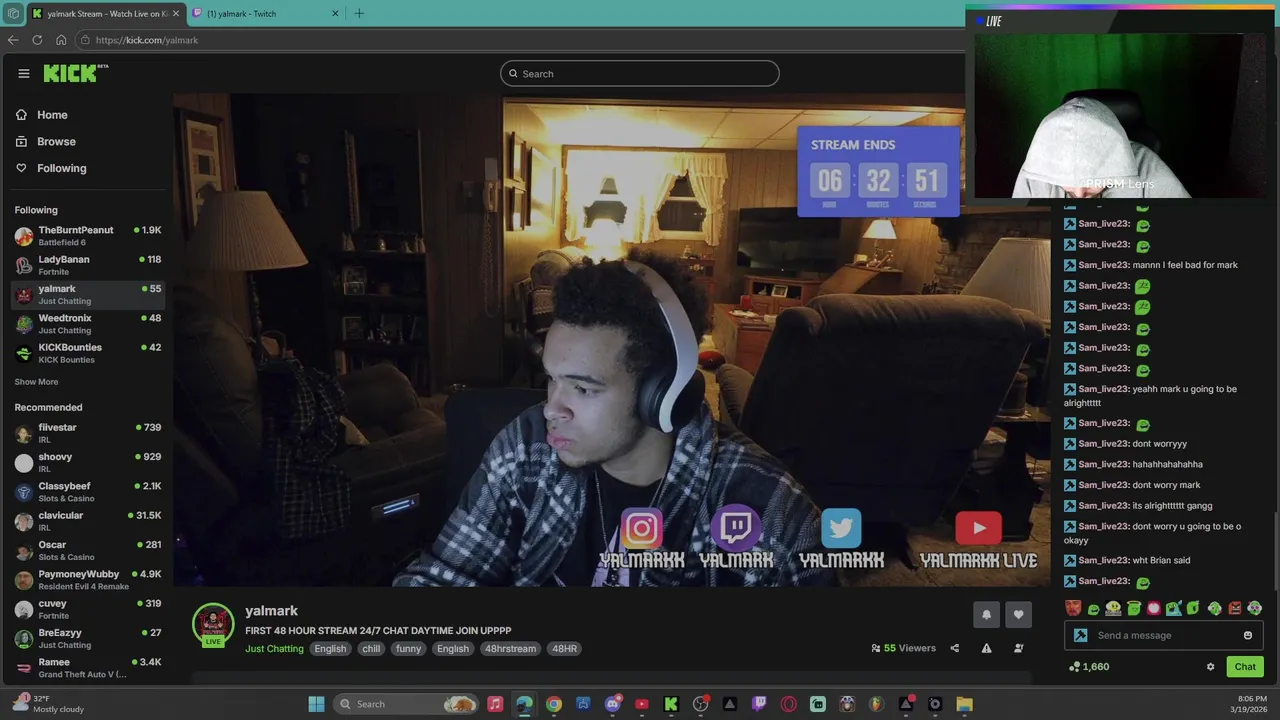Open cuvey recommended channel
This screenshot has width=1280, height=720.
click(88, 609)
